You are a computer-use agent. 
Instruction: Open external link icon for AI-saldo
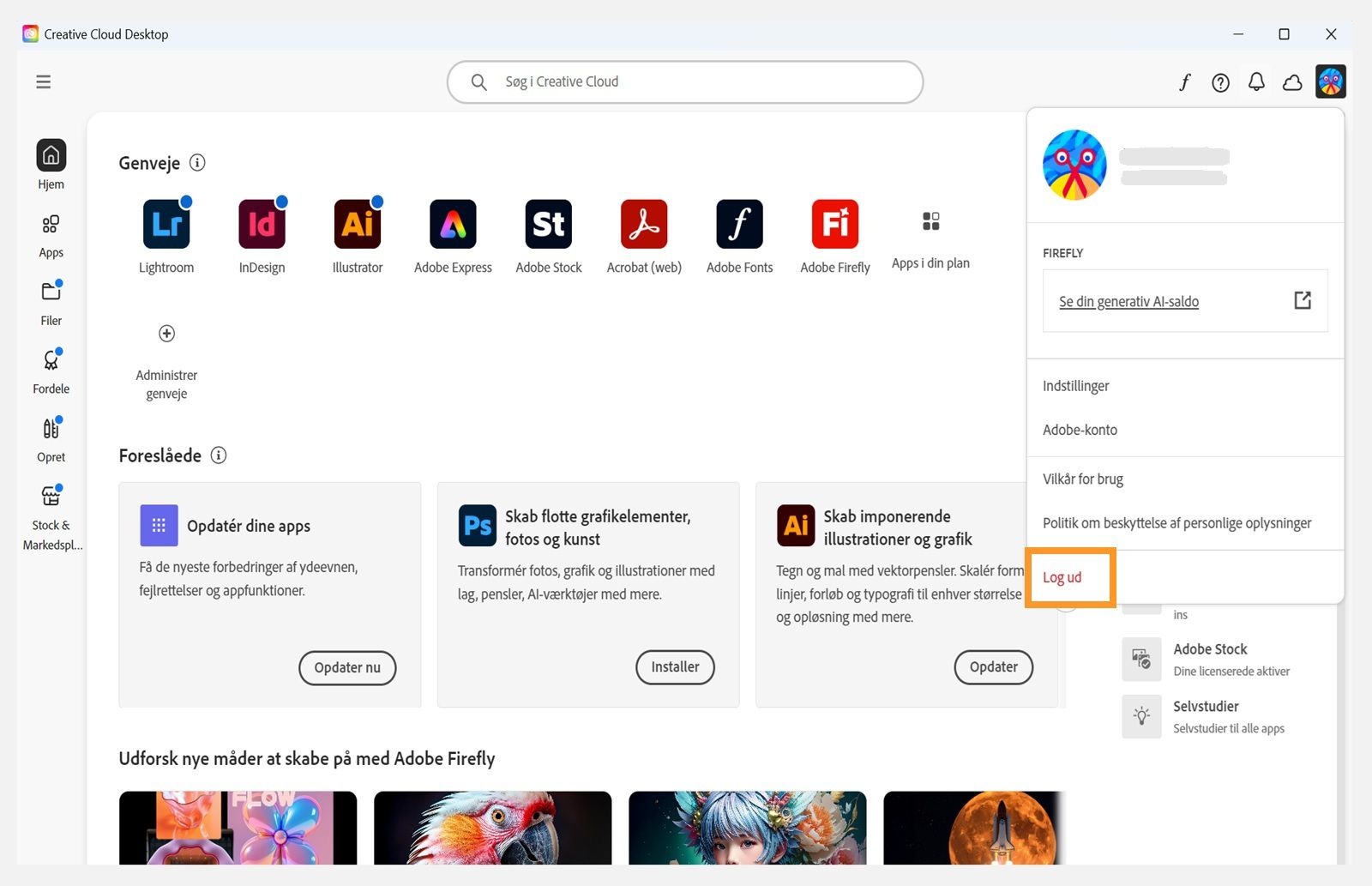pyautogui.click(x=1303, y=300)
